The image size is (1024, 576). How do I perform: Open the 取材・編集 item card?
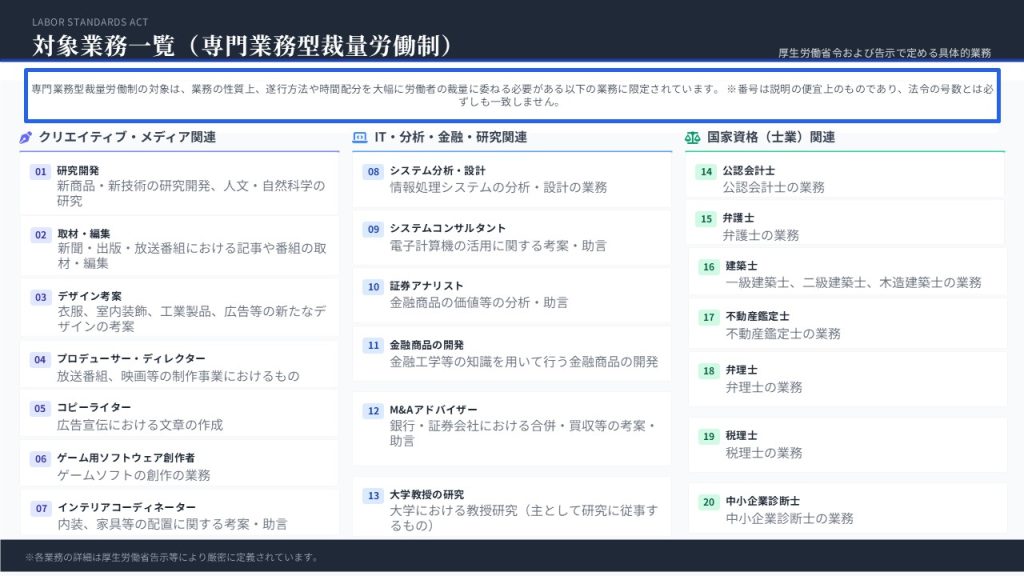point(180,249)
